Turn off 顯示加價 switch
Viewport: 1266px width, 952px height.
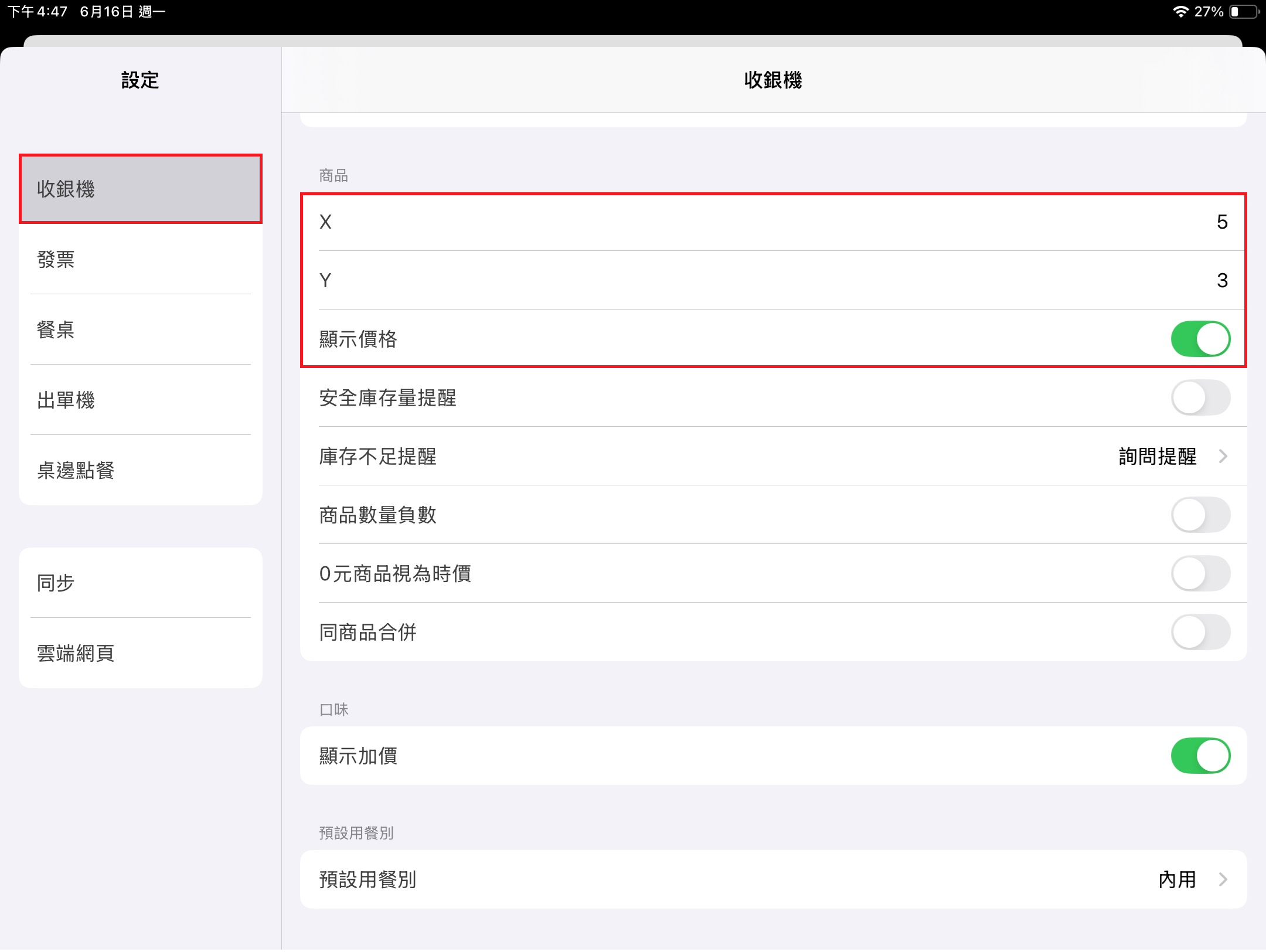(1200, 756)
